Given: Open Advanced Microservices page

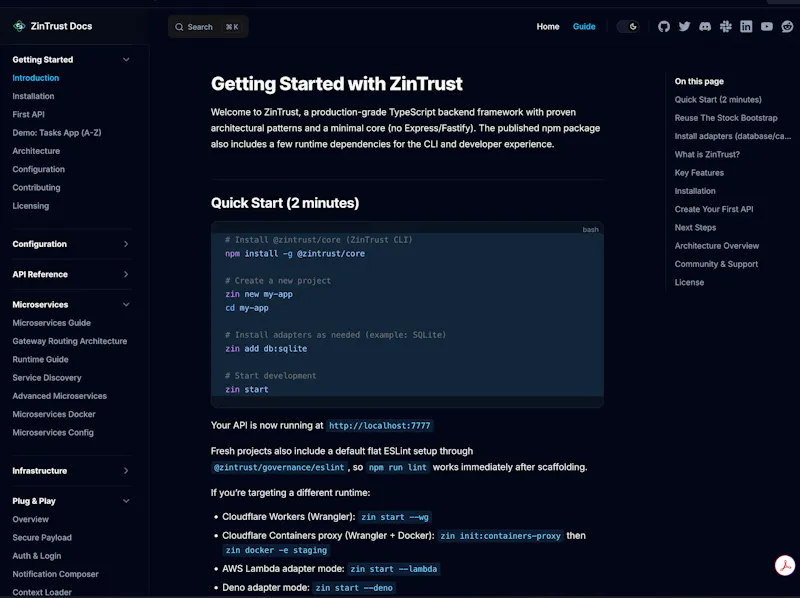Looking at the screenshot, I should click(x=60, y=396).
